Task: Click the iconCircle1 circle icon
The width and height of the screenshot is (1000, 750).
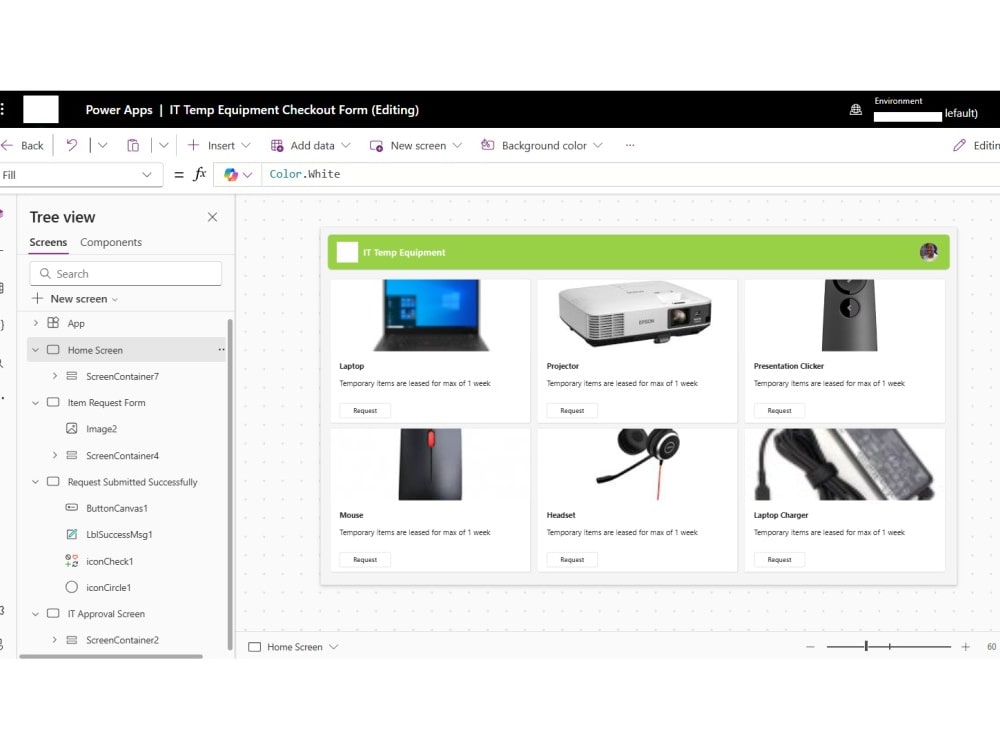Action: click(x=72, y=587)
